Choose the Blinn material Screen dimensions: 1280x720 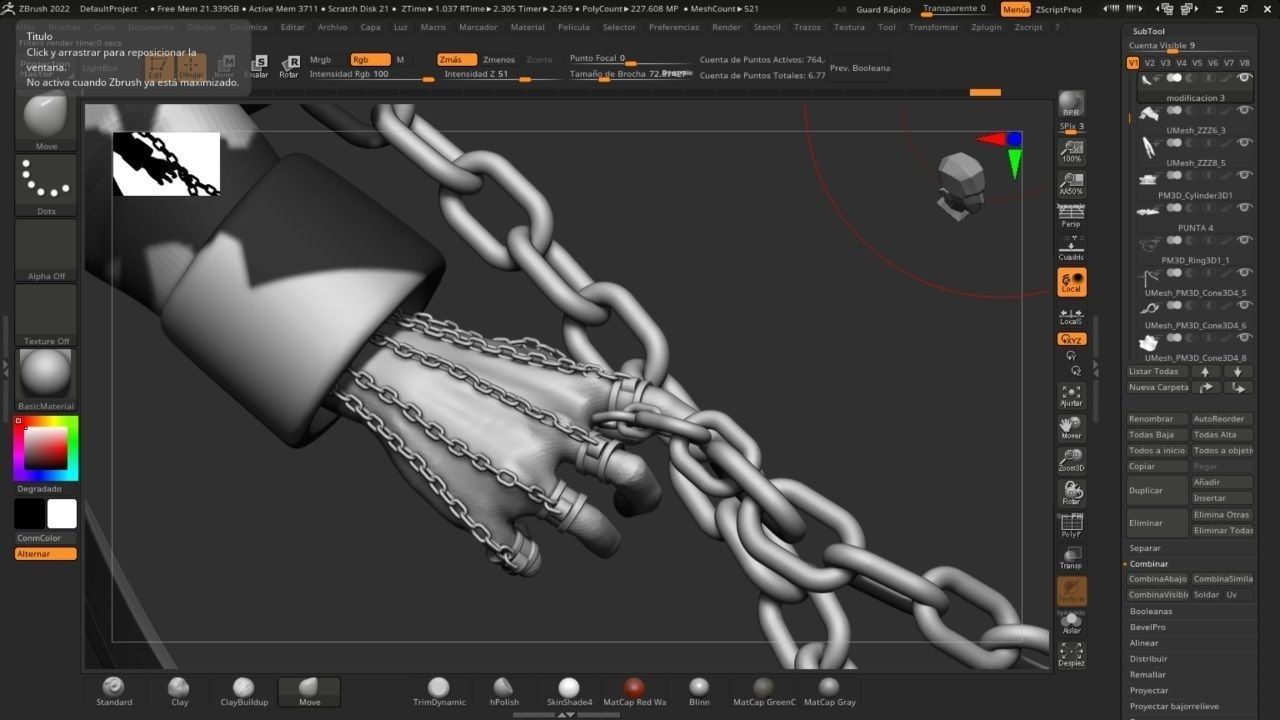[x=699, y=692]
